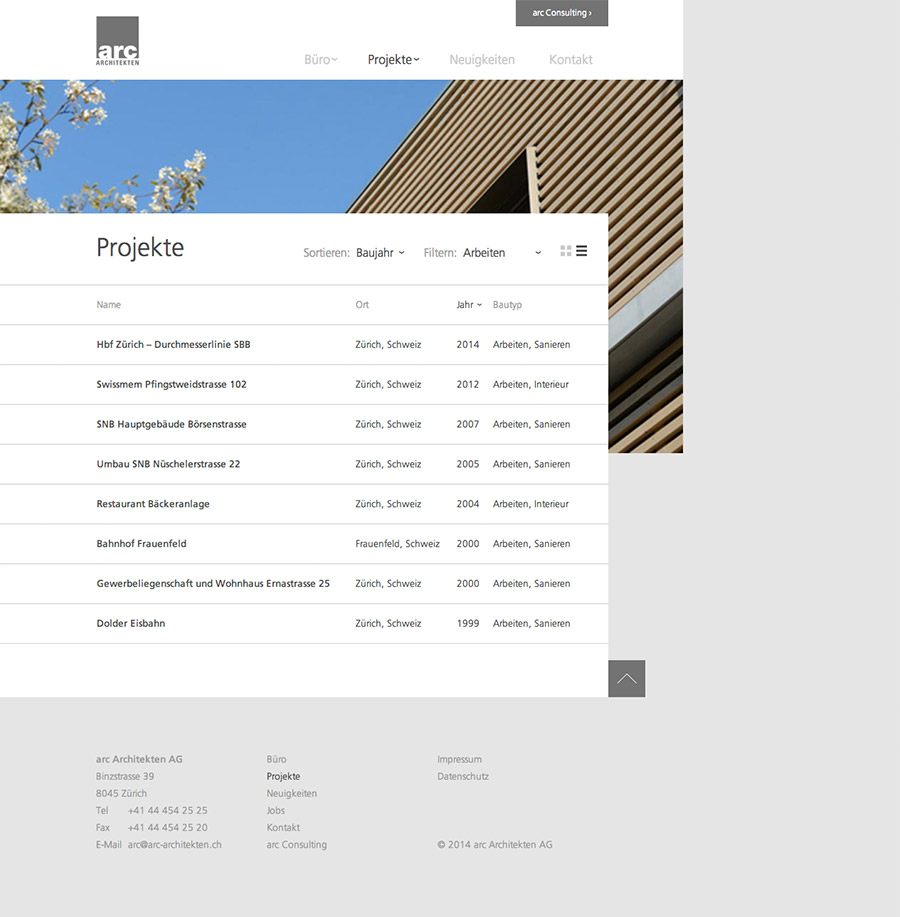Click the 2014 year cell
The image size is (900, 917).
pos(468,344)
